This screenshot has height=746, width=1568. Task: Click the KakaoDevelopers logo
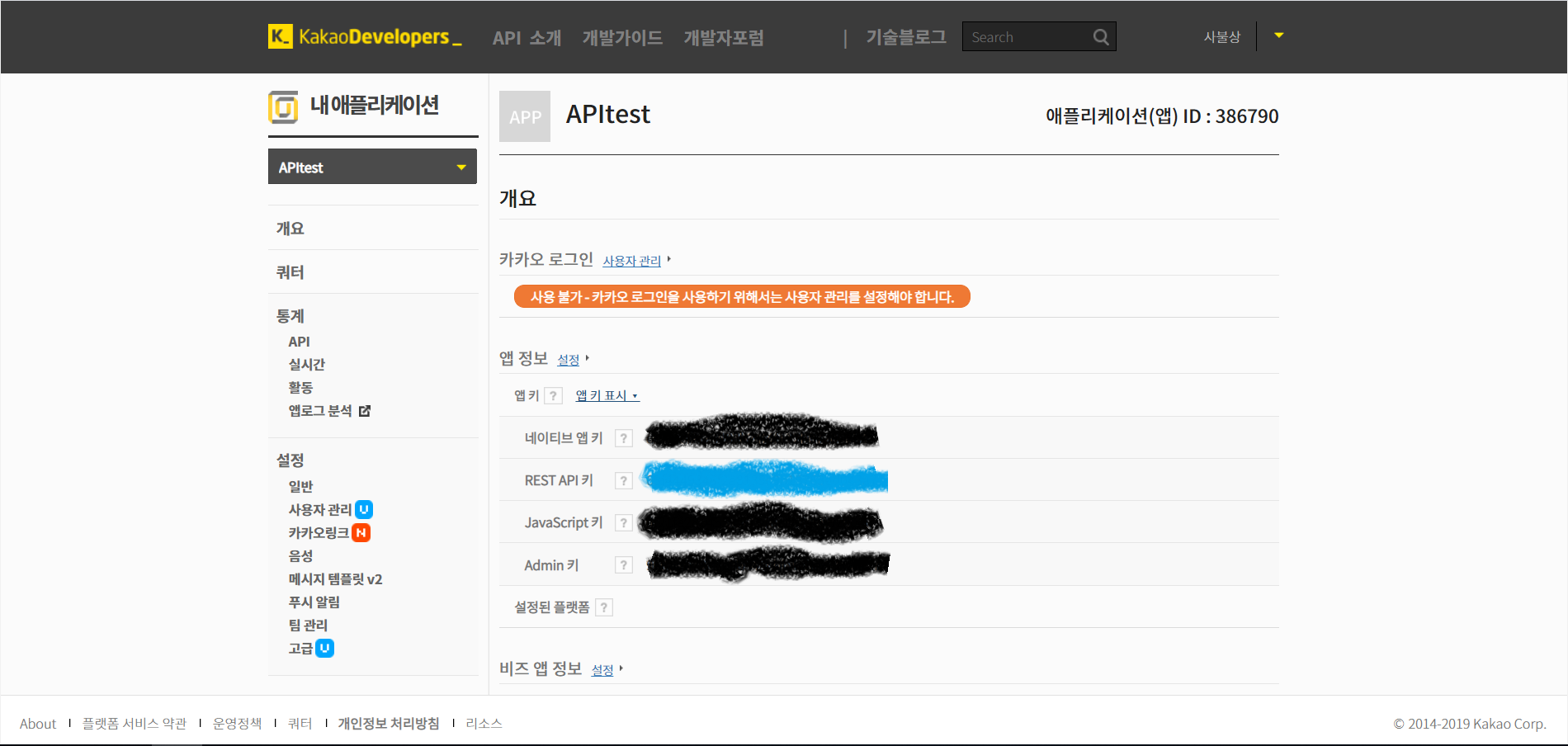click(365, 36)
